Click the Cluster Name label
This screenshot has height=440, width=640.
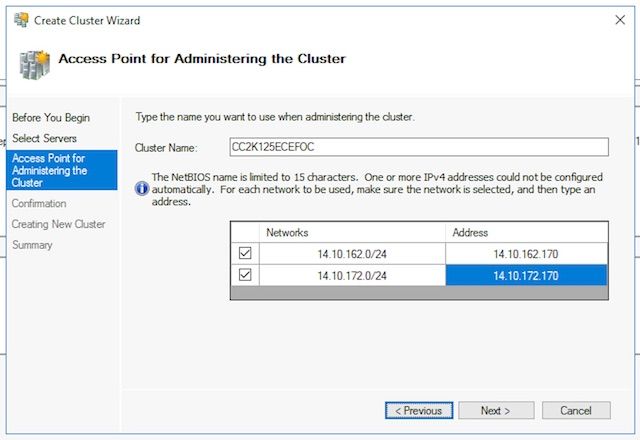coord(166,148)
